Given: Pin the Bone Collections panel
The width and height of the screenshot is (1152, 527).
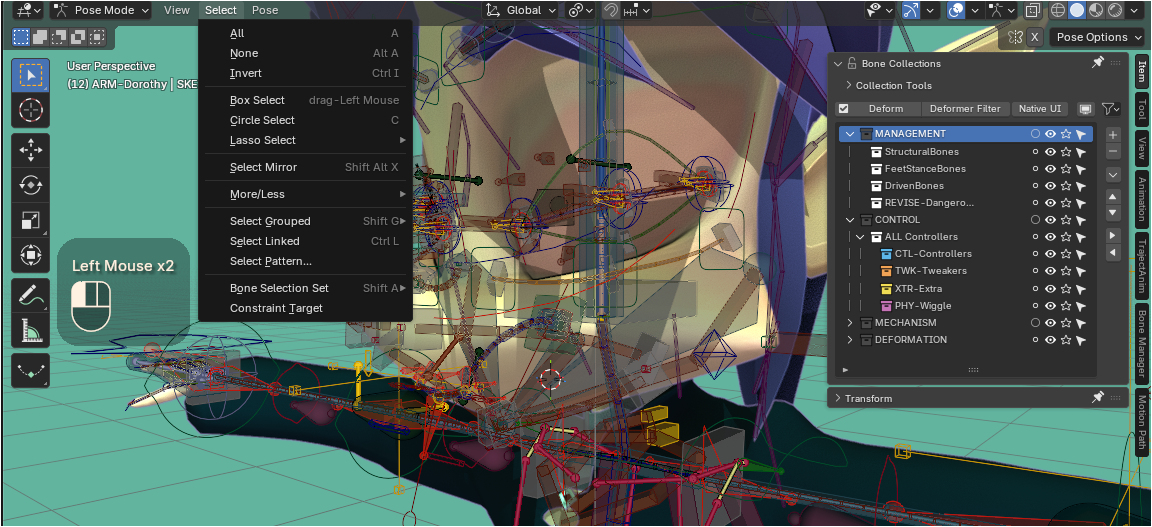Looking at the screenshot, I should (1098, 63).
